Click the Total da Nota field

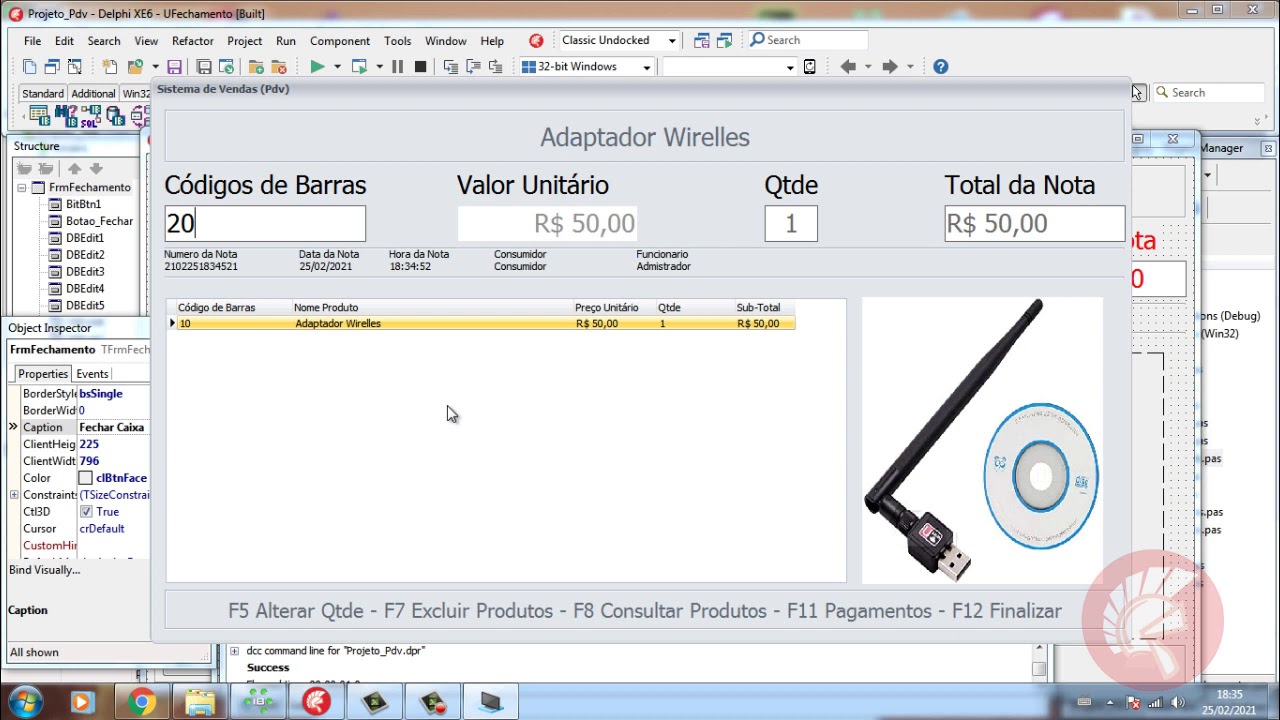pyautogui.click(x=1034, y=223)
